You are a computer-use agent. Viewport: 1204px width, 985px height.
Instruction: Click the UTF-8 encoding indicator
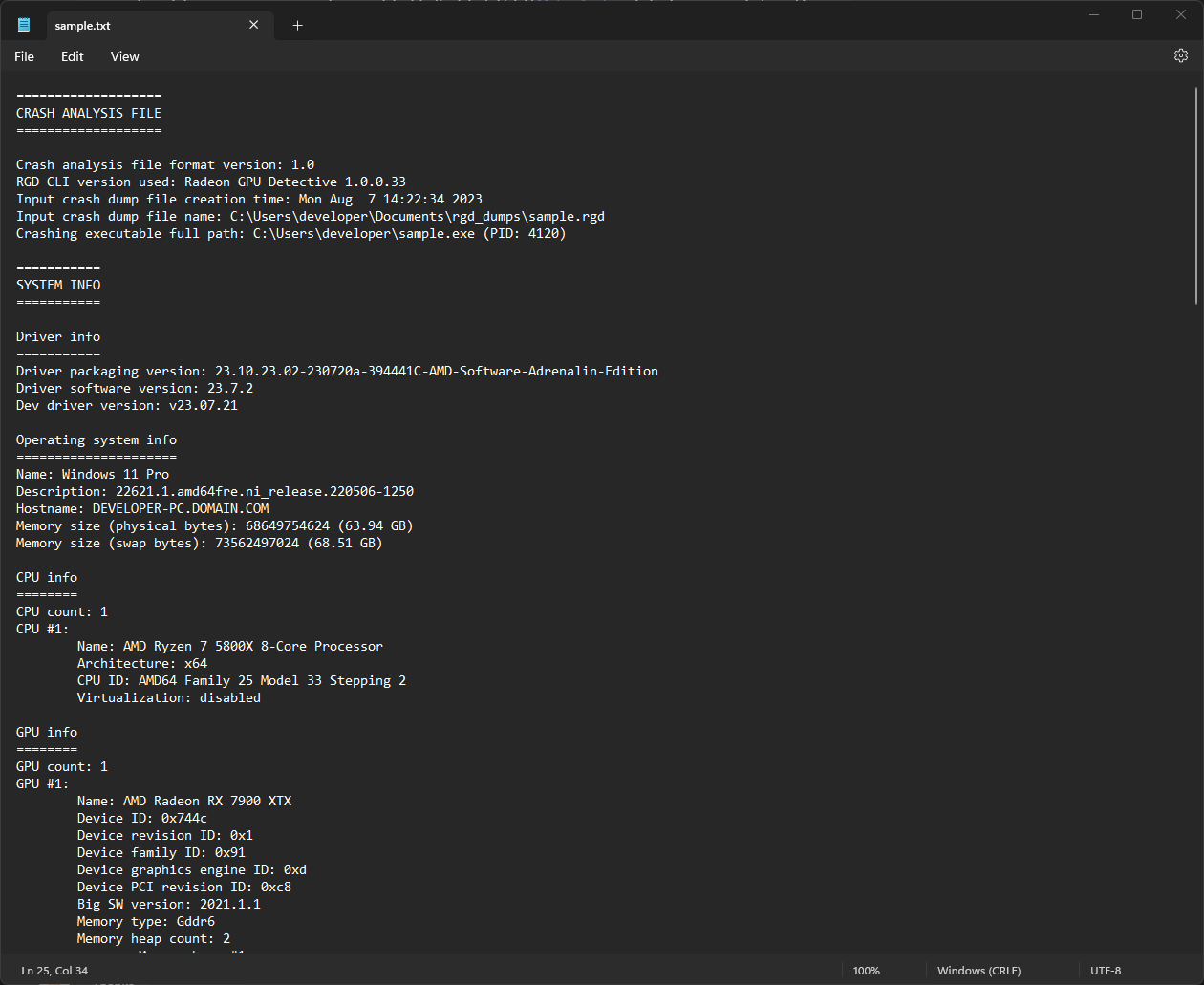tap(1106, 971)
